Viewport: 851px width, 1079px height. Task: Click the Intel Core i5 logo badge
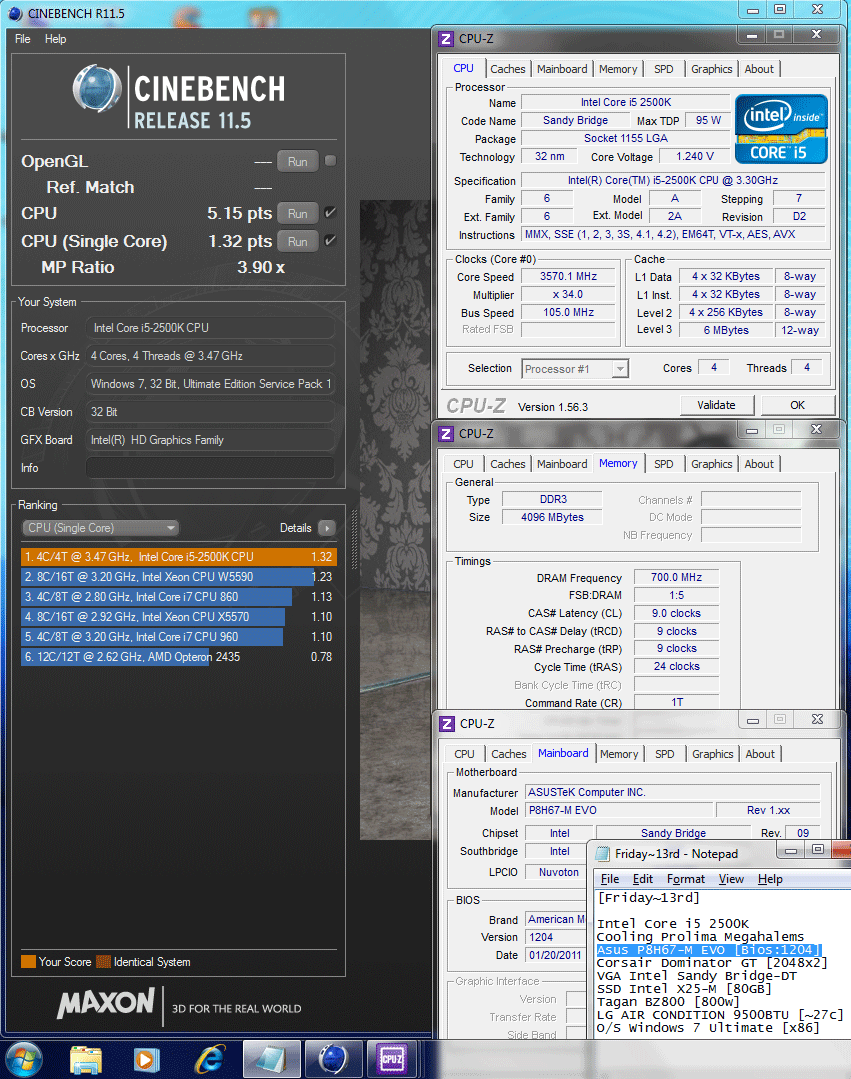pyautogui.click(x=781, y=129)
